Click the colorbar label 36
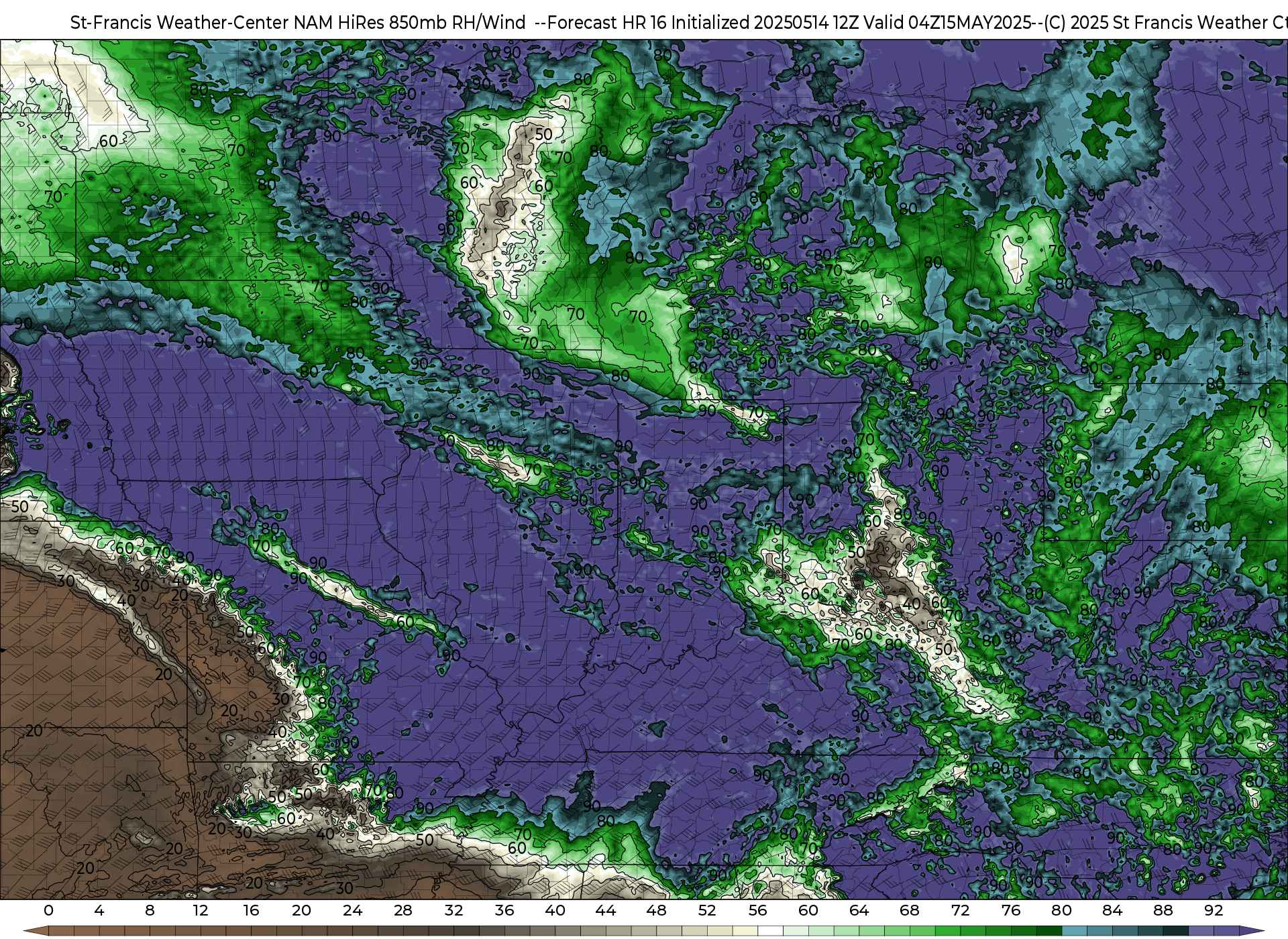This screenshot has height=939, width=1288. pyautogui.click(x=504, y=910)
